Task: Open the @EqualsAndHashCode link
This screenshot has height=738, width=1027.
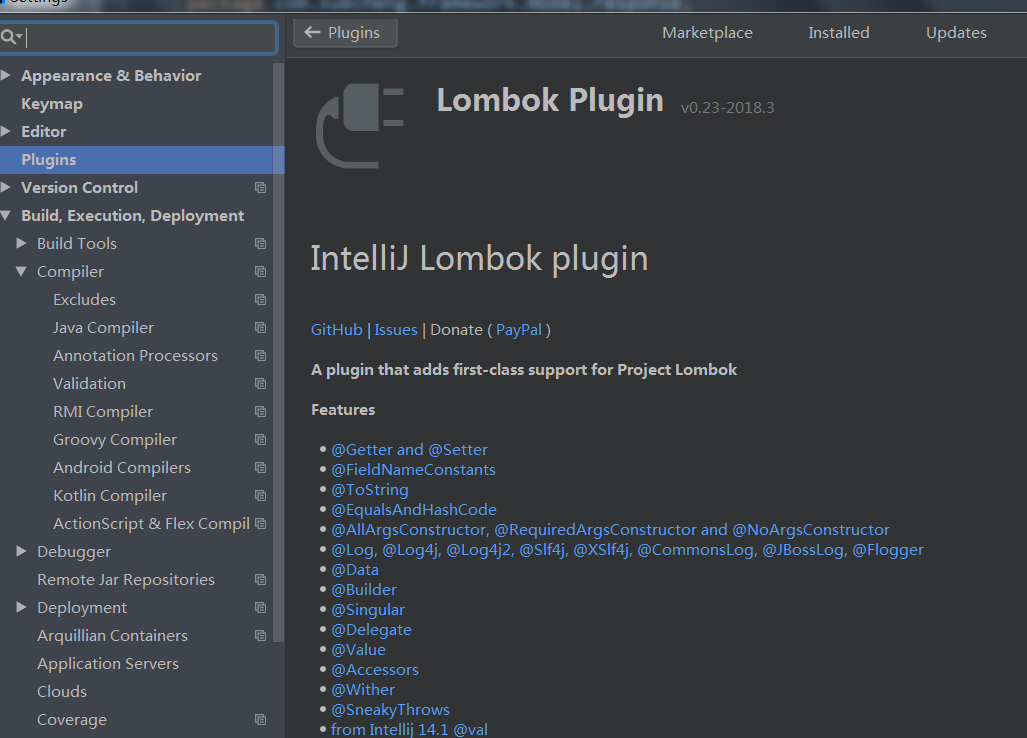Action: 414,509
